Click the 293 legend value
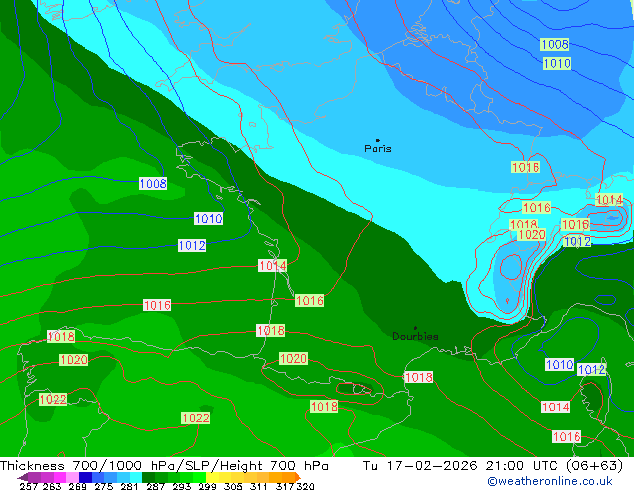The width and height of the screenshot is (634, 490). [x=181, y=486]
